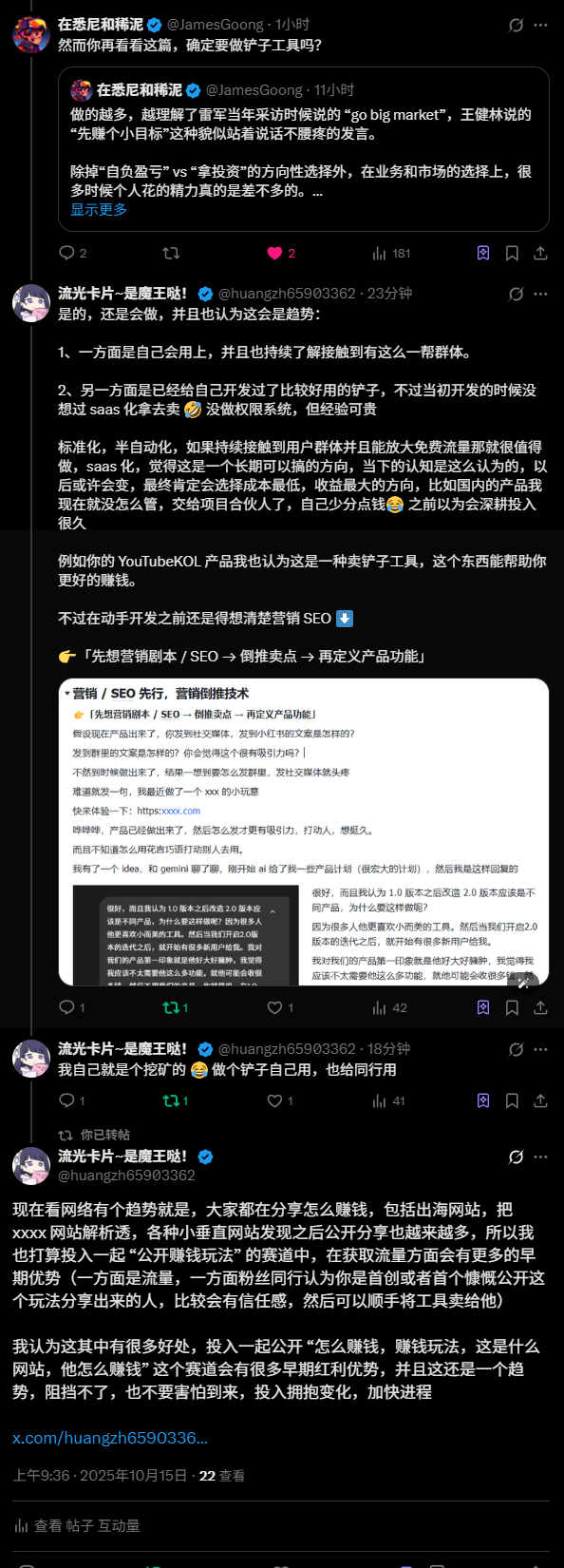Click purple AI summary icon on 18分钟 post
The height and width of the screenshot is (1568, 564).
(483, 1100)
